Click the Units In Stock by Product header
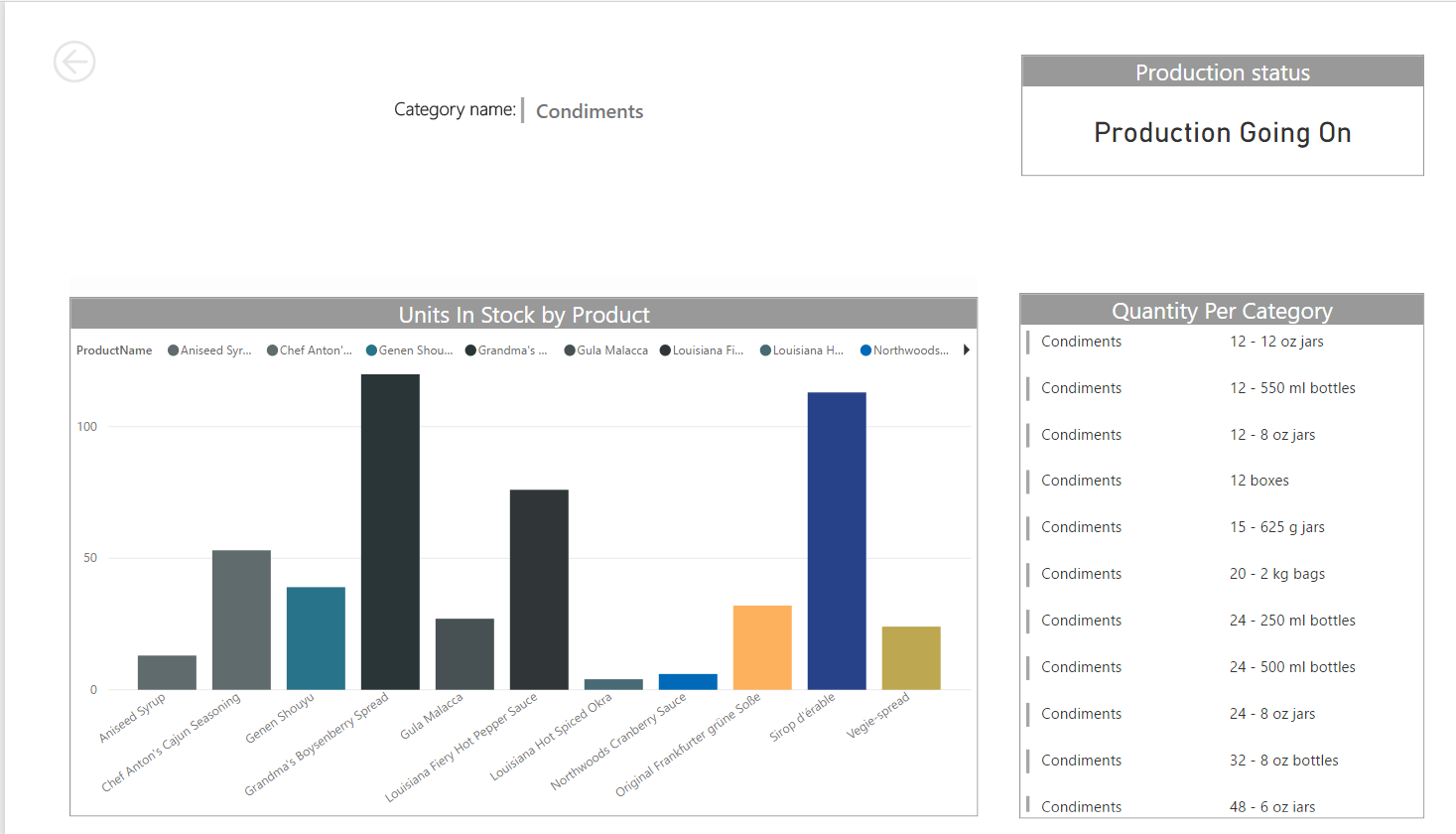The height and width of the screenshot is (834, 1456). pos(523,315)
